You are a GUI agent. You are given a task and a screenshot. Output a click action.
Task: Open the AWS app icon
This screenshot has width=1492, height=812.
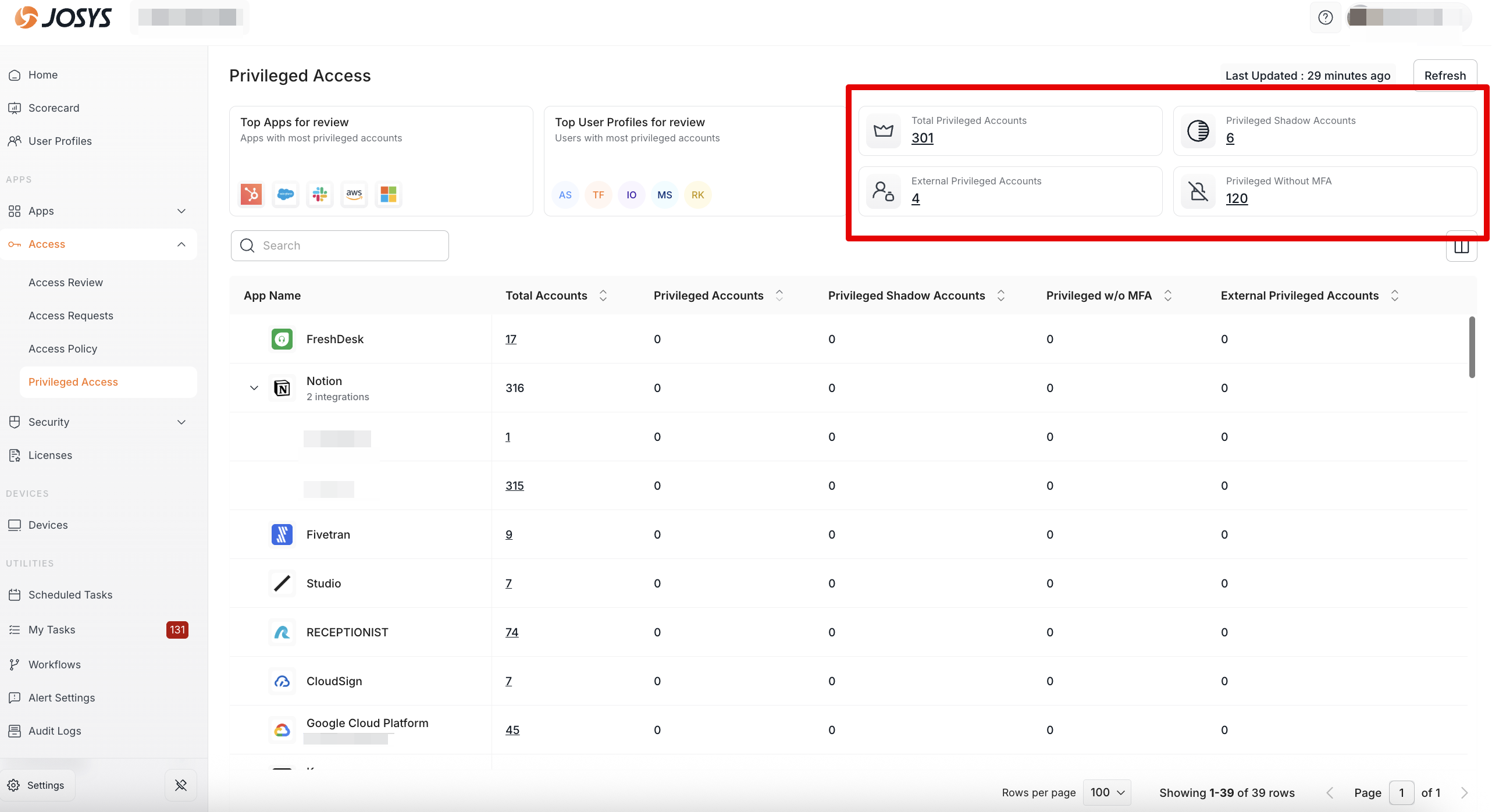pos(354,194)
